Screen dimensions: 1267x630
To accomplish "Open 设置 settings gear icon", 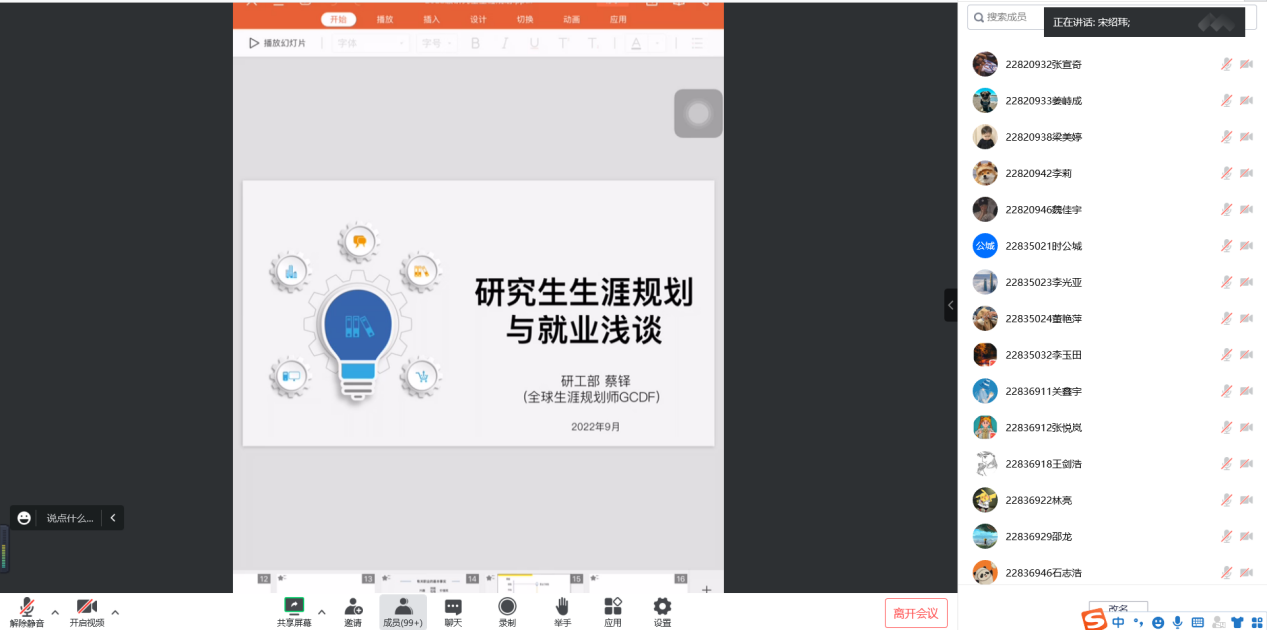I will point(662,606).
